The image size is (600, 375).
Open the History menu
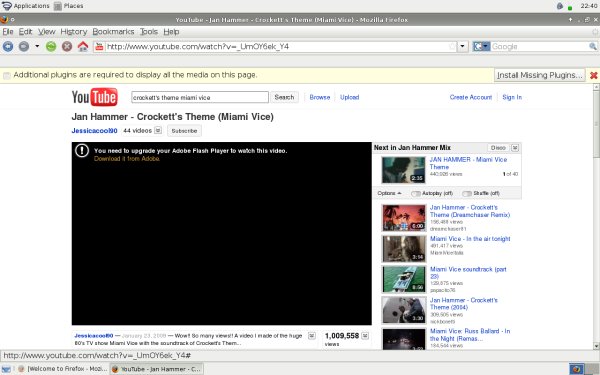coord(73,32)
